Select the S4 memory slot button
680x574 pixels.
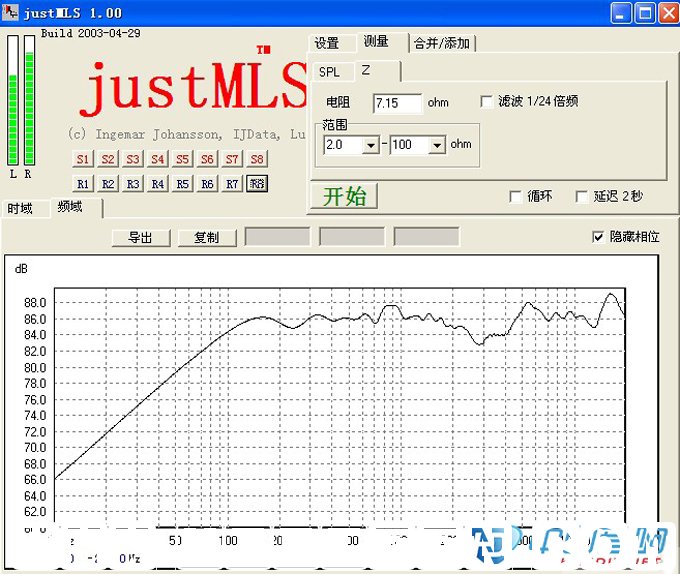pos(157,159)
